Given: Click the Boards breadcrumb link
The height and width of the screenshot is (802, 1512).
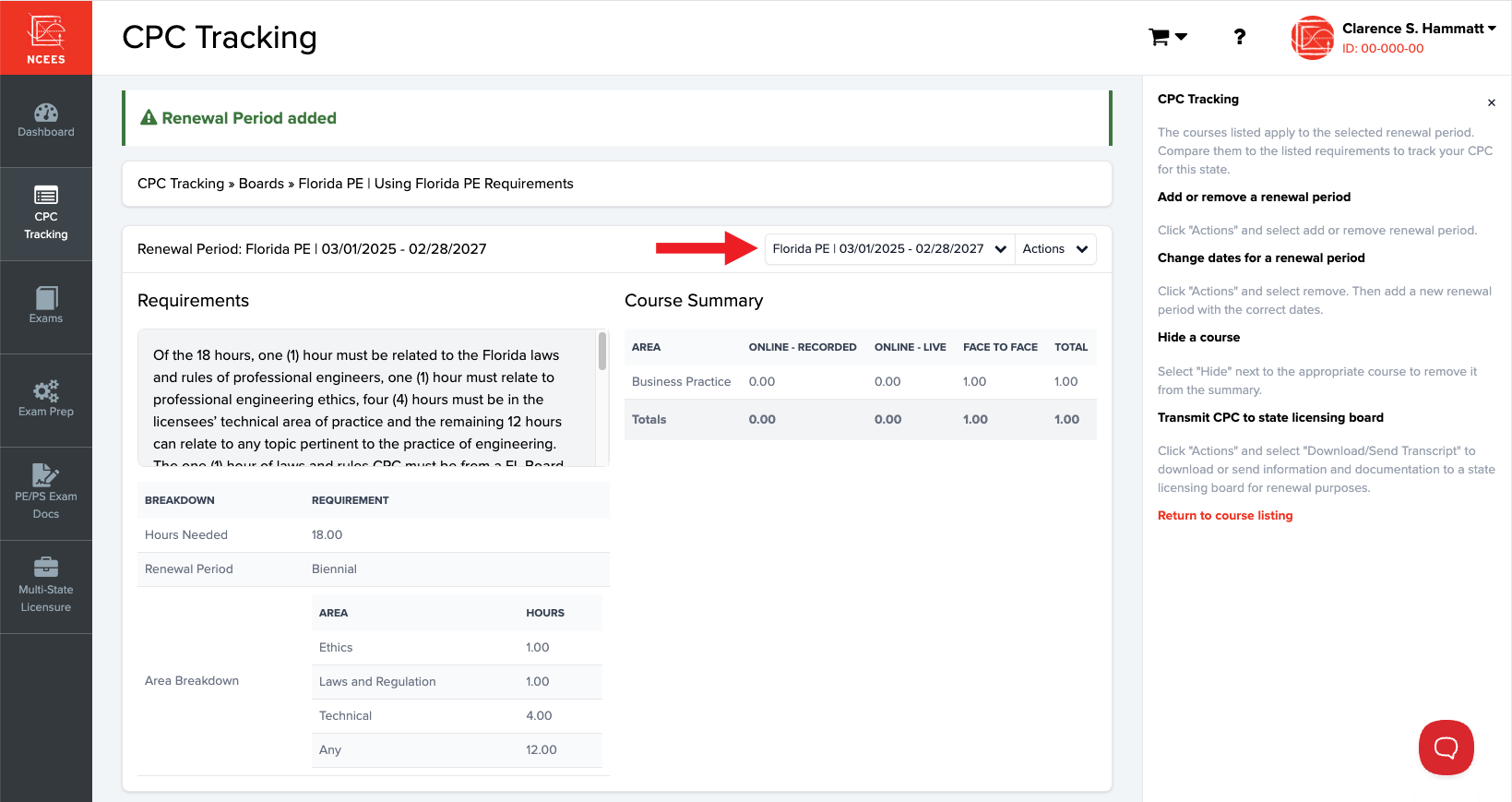Looking at the screenshot, I should (261, 184).
